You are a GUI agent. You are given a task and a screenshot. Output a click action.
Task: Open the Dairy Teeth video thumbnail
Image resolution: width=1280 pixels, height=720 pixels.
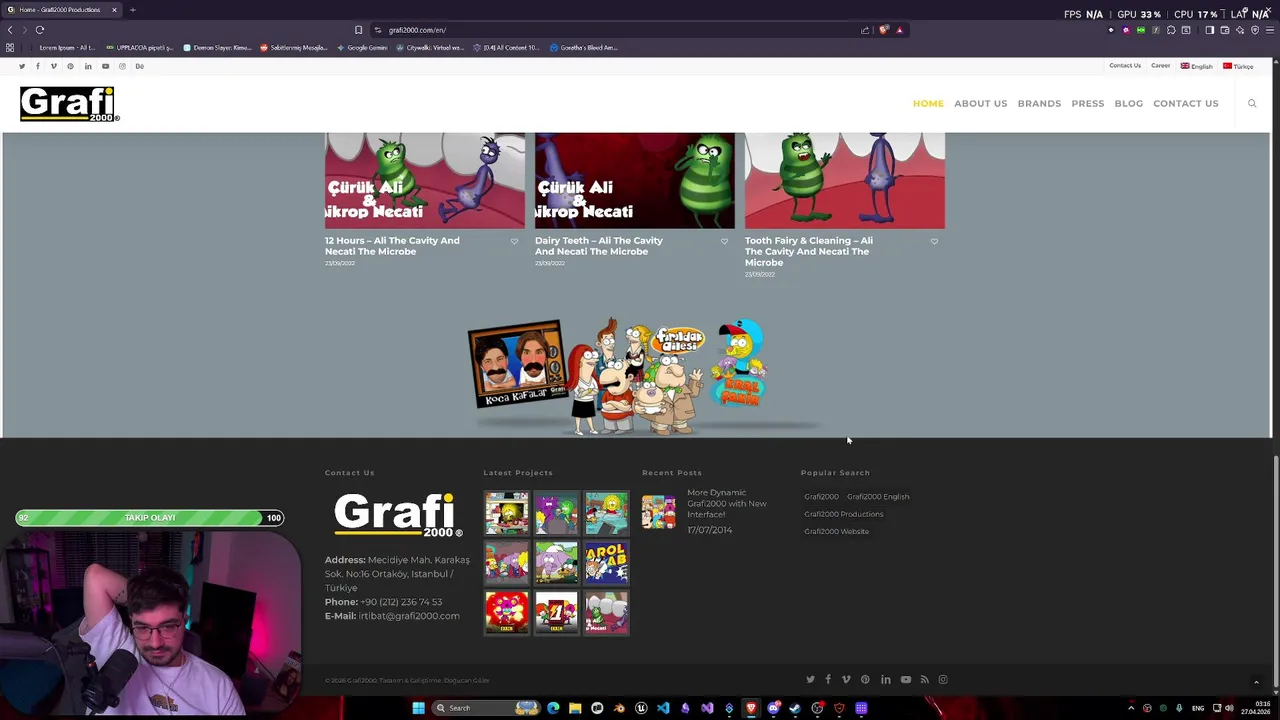click(634, 180)
